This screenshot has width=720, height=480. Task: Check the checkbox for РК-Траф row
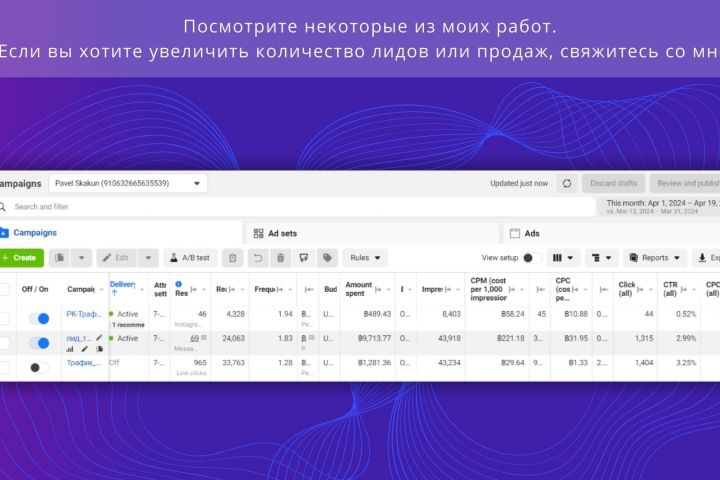point(4,318)
